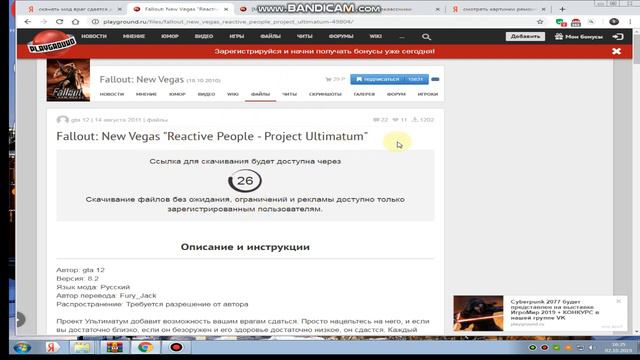Viewport: 640px width, 360px height.
Task: Click the Fallout: New Vegas game title
Action: tap(142, 79)
